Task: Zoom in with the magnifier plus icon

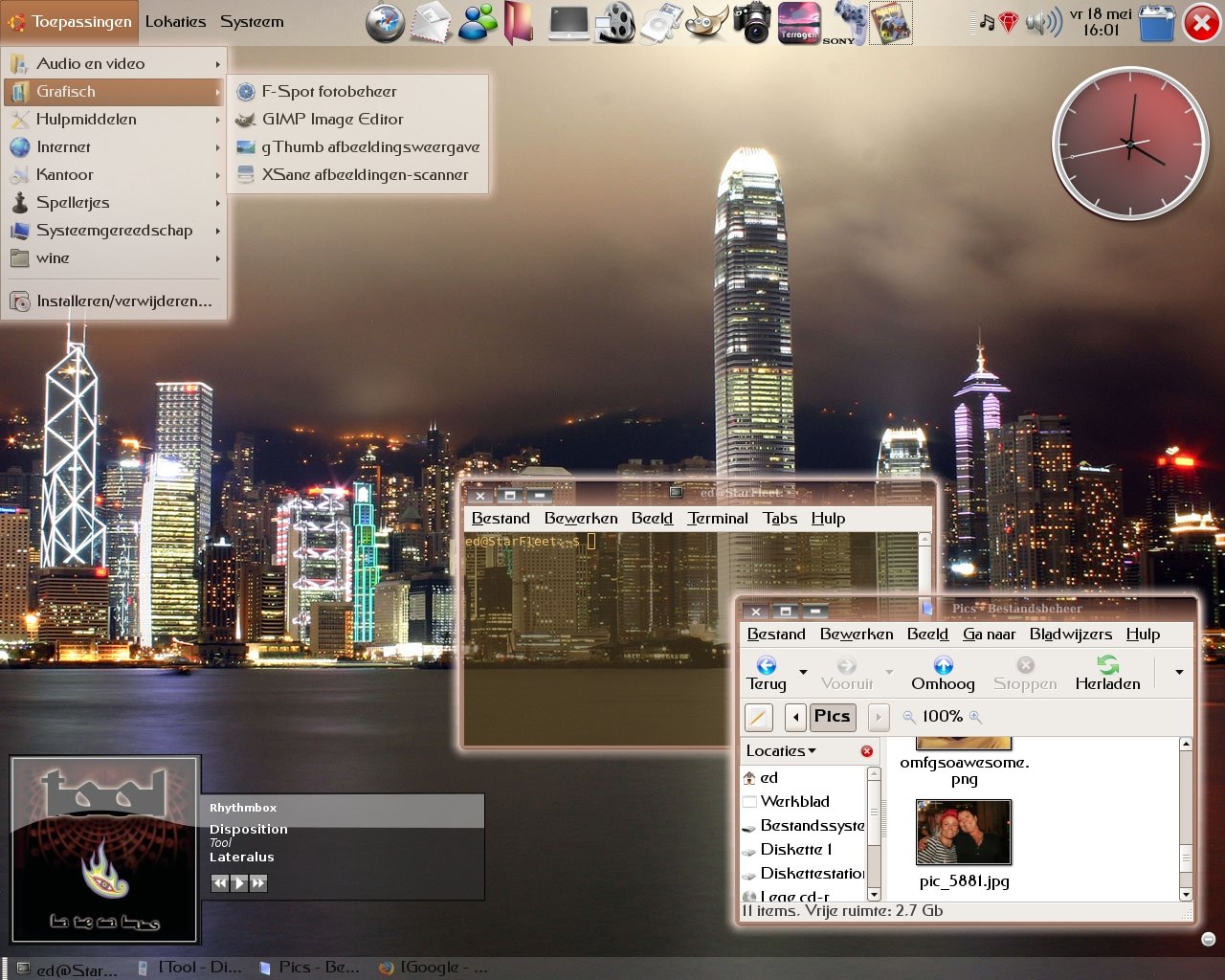Action: 975,716
